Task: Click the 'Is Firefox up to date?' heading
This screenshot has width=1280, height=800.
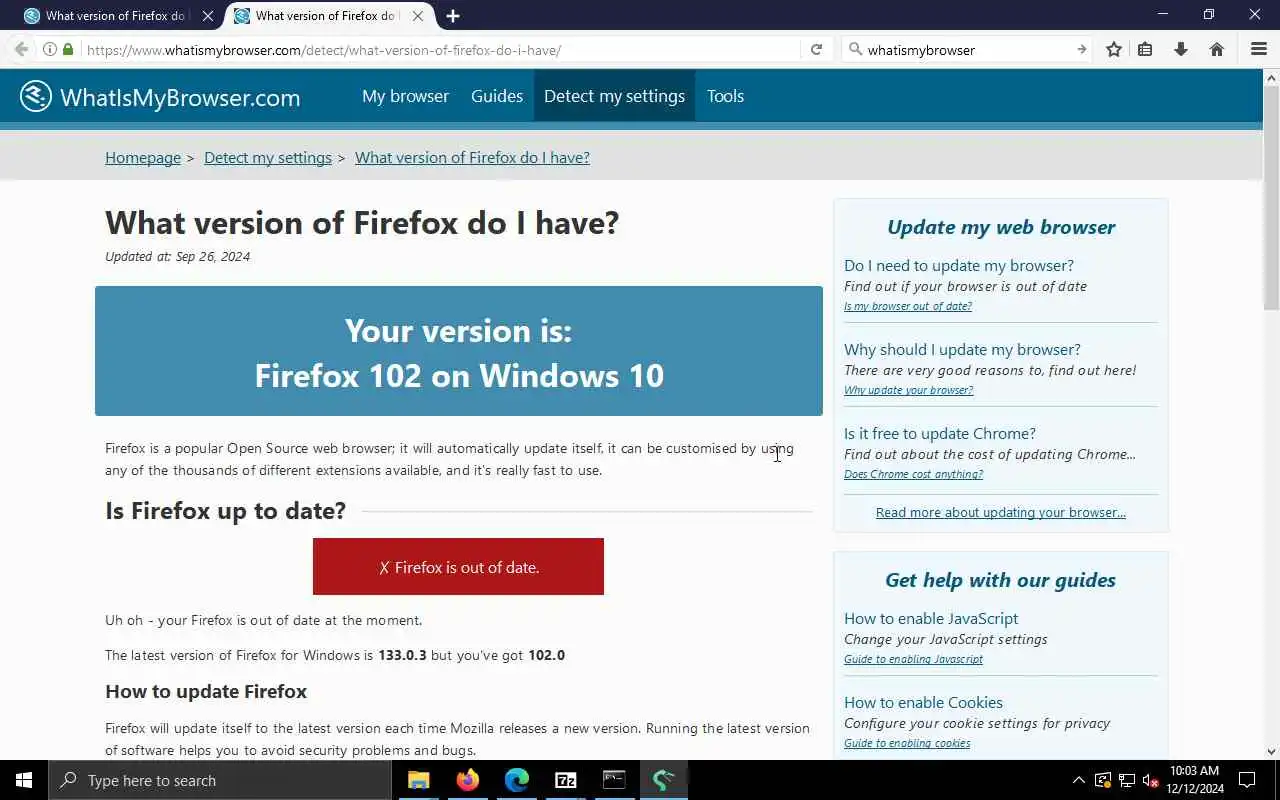Action: (225, 510)
